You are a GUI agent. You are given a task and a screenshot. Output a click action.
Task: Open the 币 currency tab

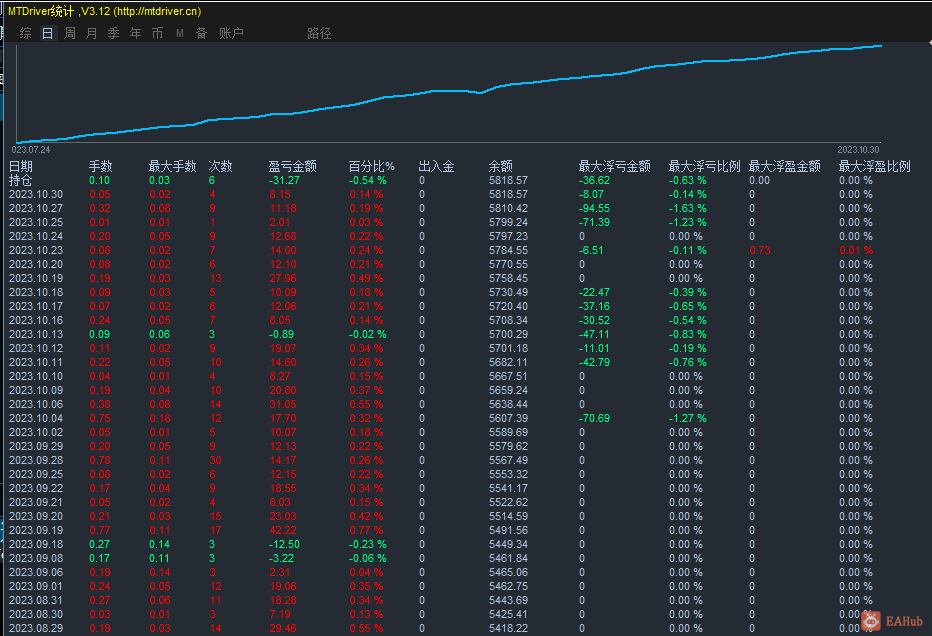pyautogui.click(x=157, y=33)
